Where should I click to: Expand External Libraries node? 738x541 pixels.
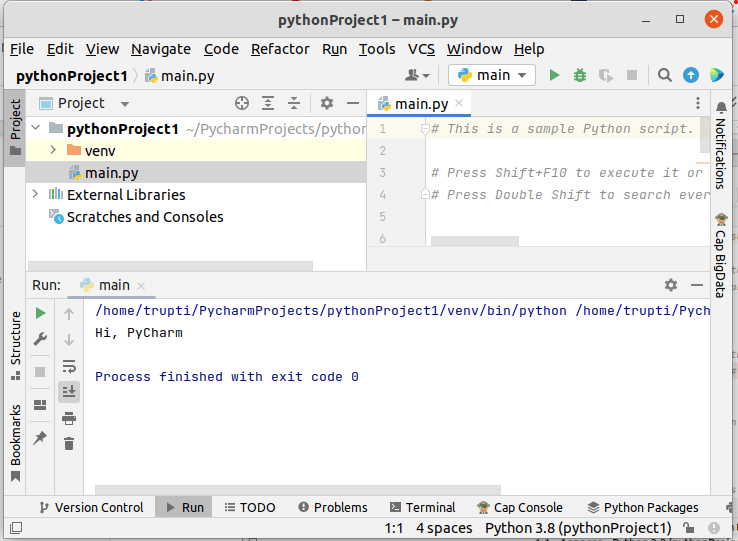pyautogui.click(x=36, y=195)
